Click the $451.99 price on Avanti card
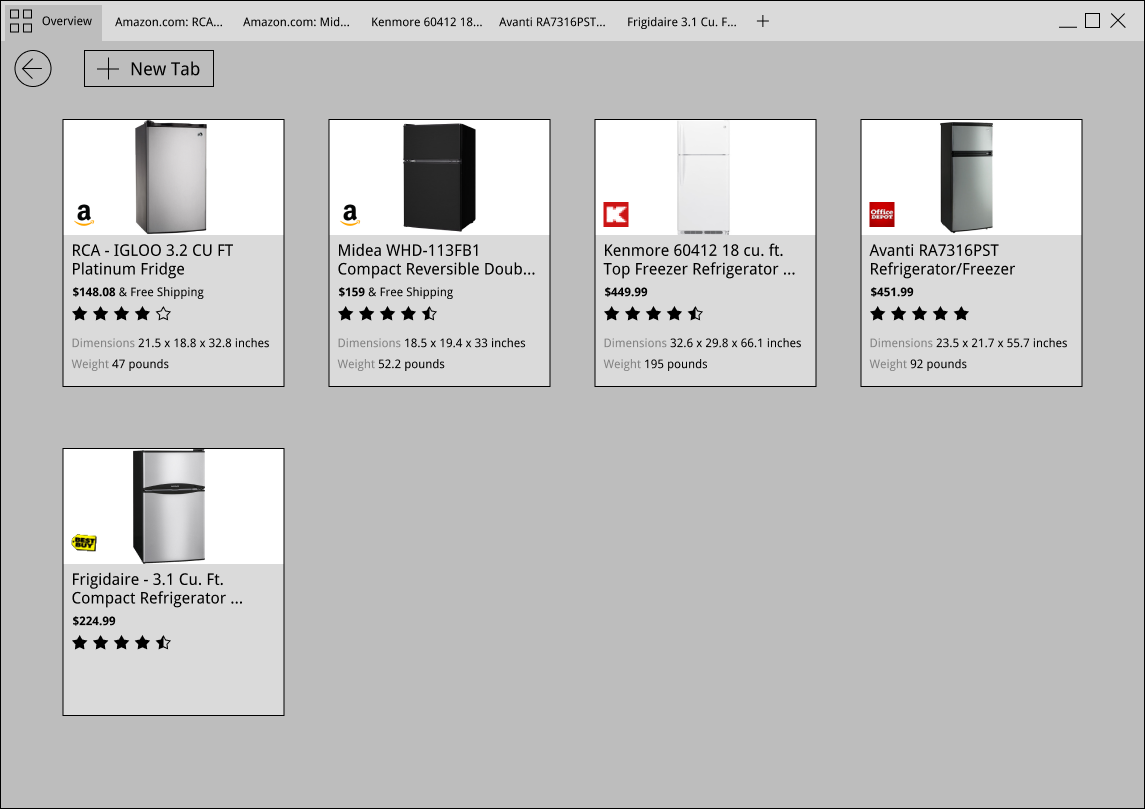This screenshot has height=809, width=1145. [x=892, y=292]
